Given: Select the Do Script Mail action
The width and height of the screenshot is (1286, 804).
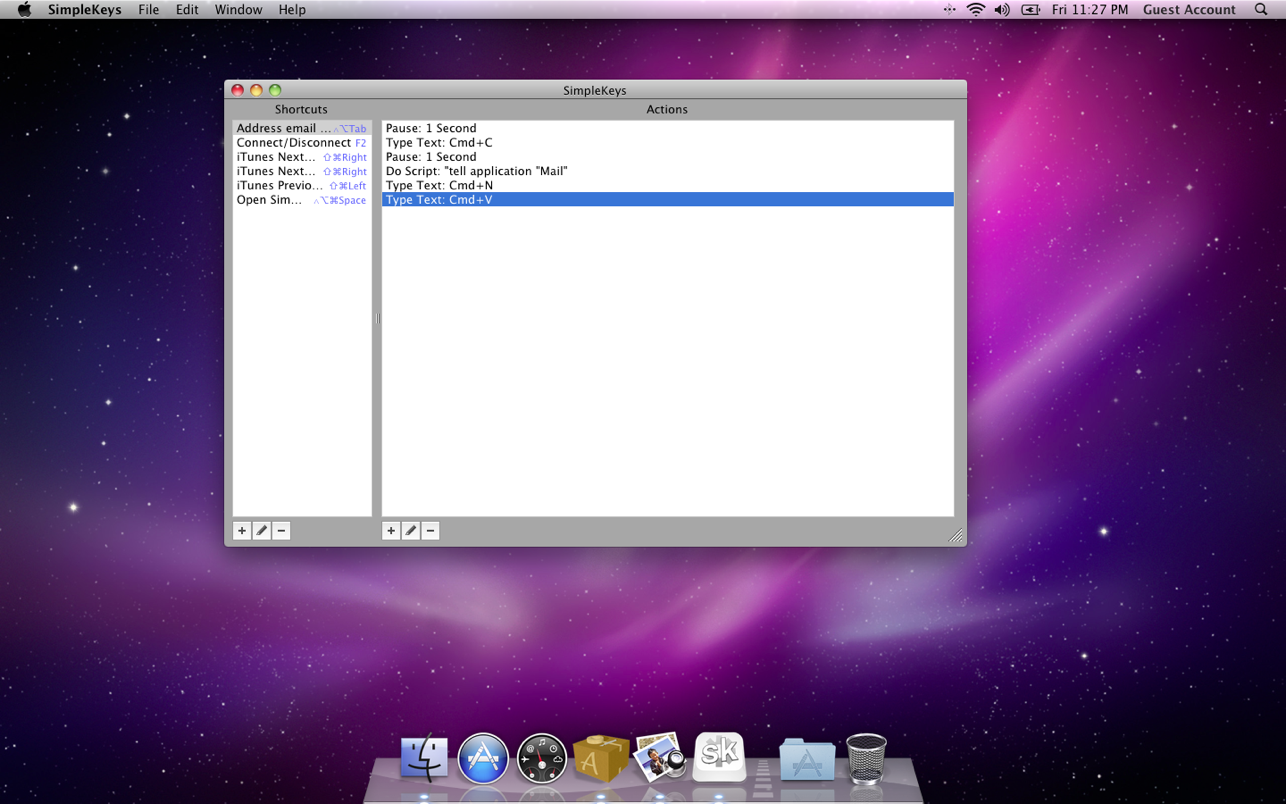Looking at the screenshot, I should [476, 171].
